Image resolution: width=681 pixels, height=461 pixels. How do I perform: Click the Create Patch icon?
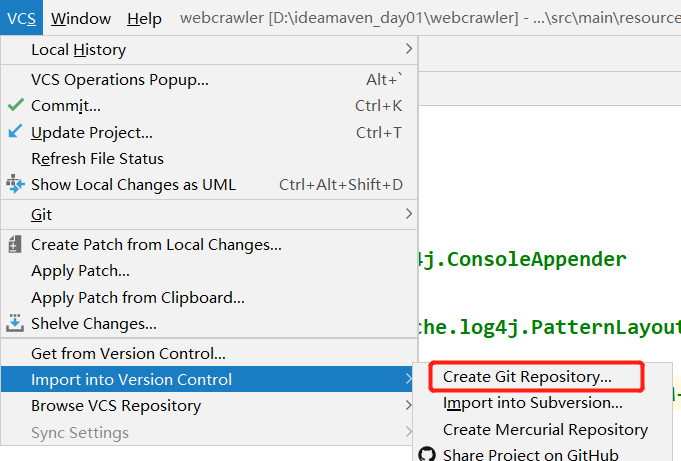click(15, 244)
